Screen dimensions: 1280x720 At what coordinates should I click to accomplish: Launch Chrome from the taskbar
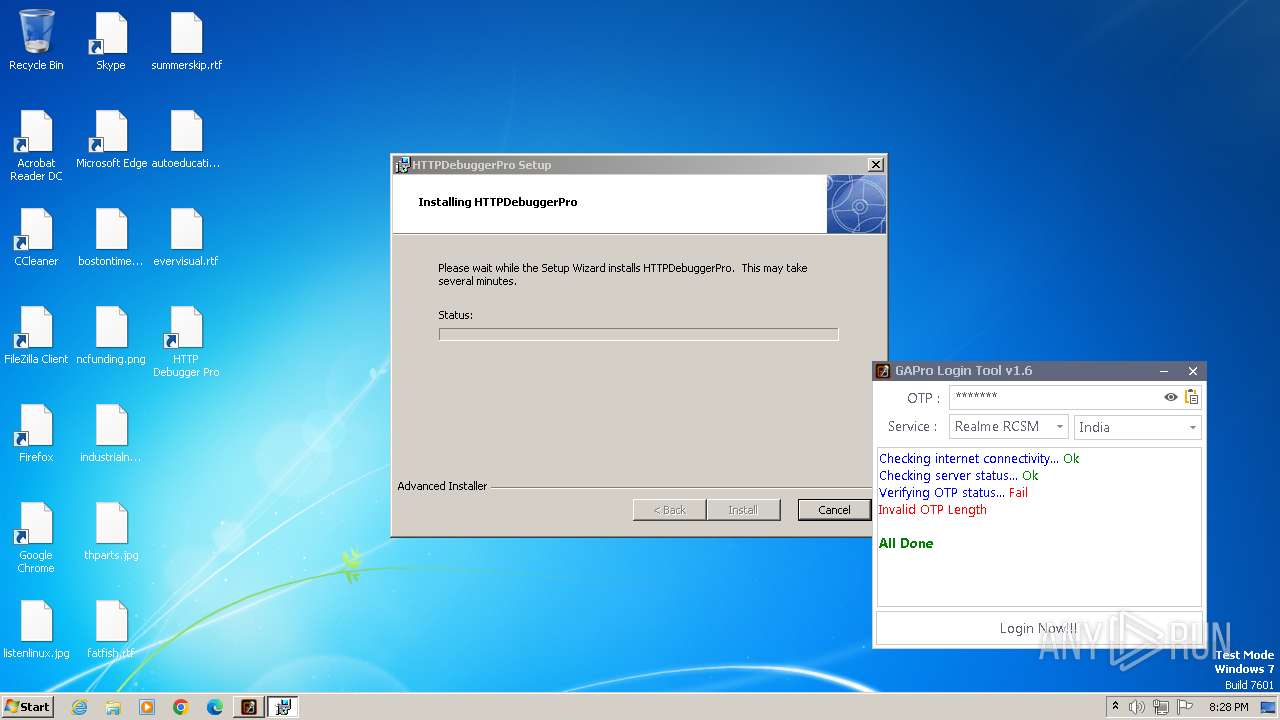pyautogui.click(x=181, y=707)
